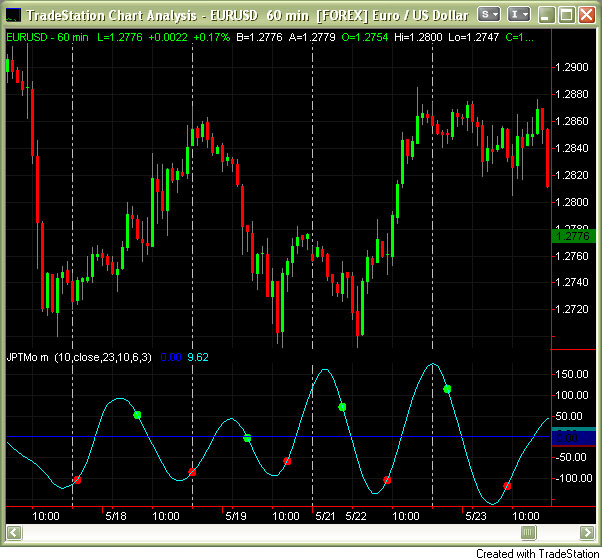Click the Hi=1.2800 status text

point(418,37)
